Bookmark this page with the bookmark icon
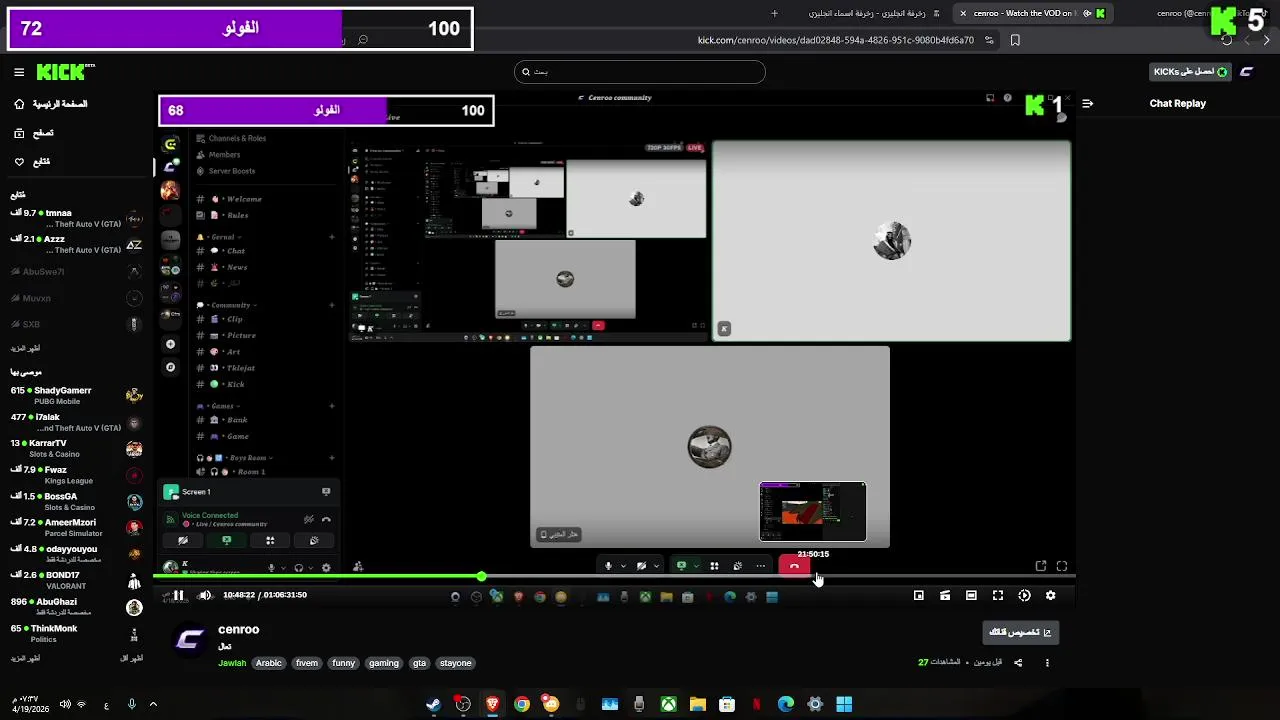 1015,40
